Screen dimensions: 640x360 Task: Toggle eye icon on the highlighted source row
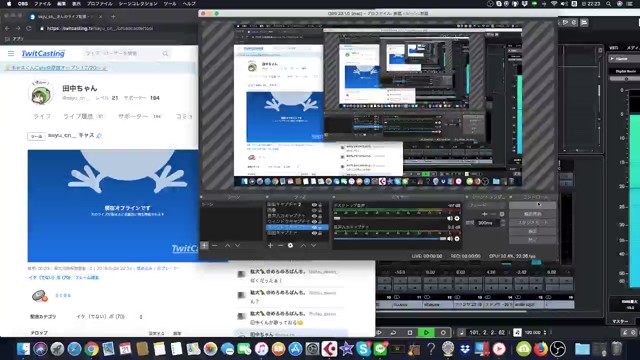pyautogui.click(x=314, y=227)
